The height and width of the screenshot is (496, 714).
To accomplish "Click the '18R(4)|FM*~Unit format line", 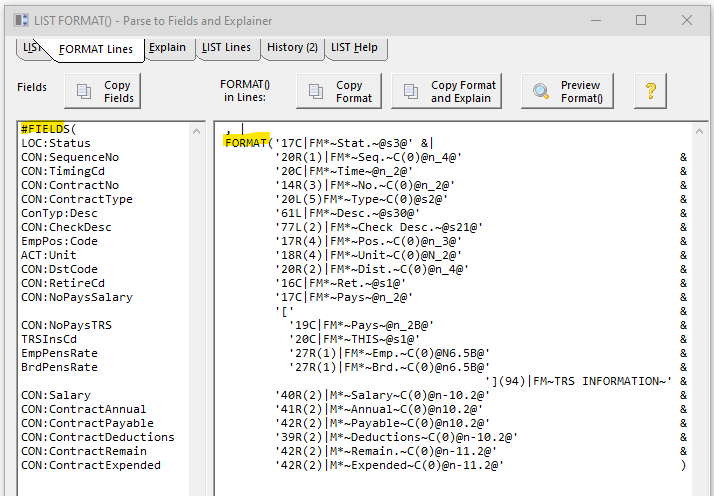I will (368, 255).
